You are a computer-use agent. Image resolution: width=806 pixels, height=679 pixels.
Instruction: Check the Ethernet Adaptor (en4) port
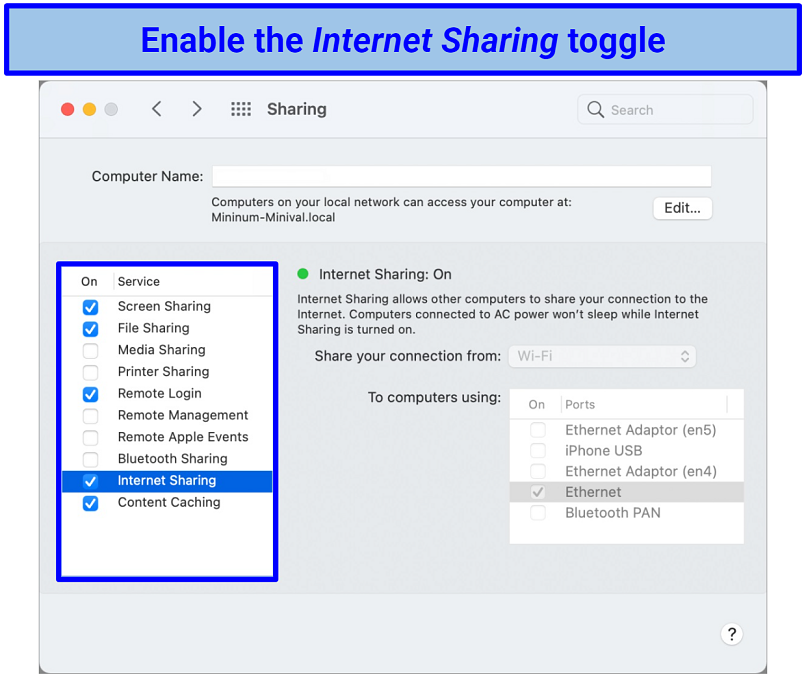click(538, 471)
